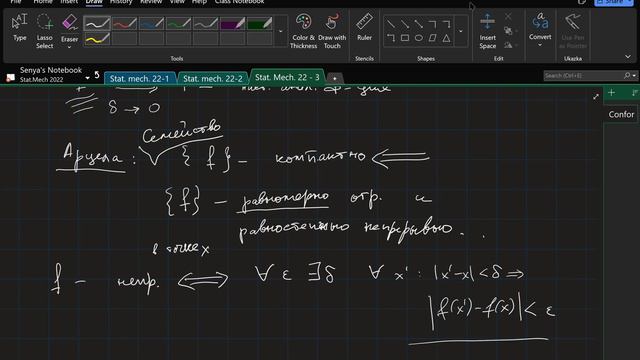Screen dimensions: 640x360
Task: Click the undo arrow beside notebook name
Action: click(x=97, y=75)
